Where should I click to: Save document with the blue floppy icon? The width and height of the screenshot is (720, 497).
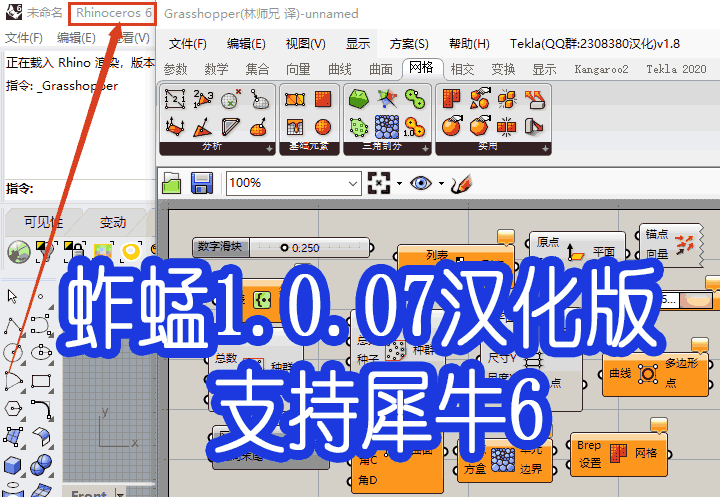[x=202, y=183]
